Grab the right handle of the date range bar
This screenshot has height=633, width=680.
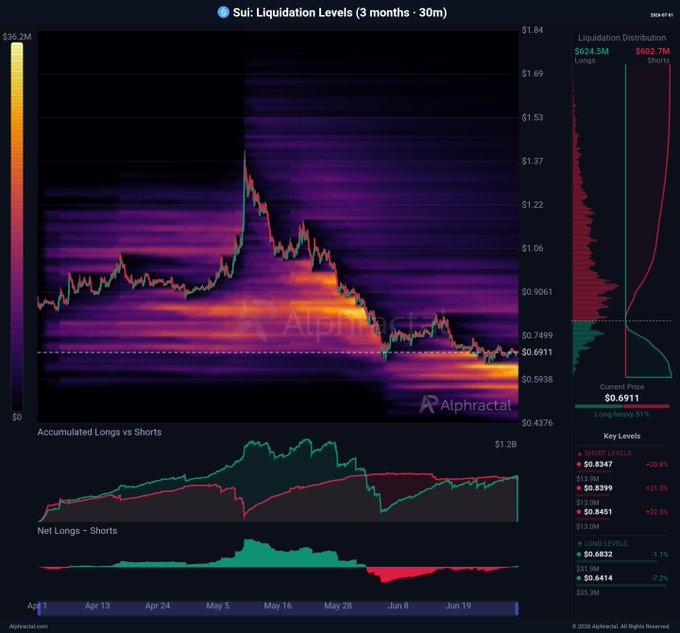[x=517, y=608]
